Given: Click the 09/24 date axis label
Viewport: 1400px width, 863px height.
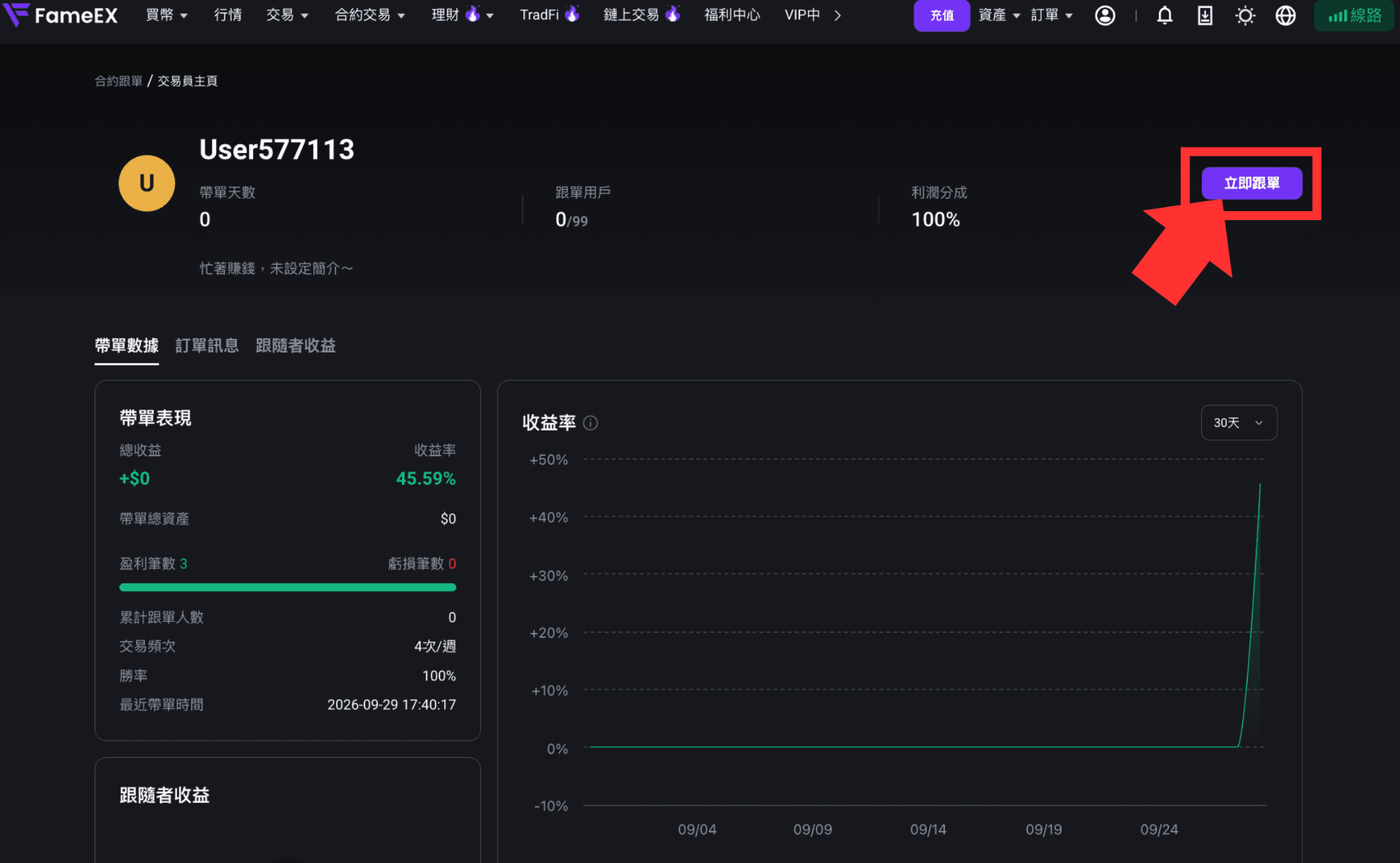Looking at the screenshot, I should click(1159, 829).
